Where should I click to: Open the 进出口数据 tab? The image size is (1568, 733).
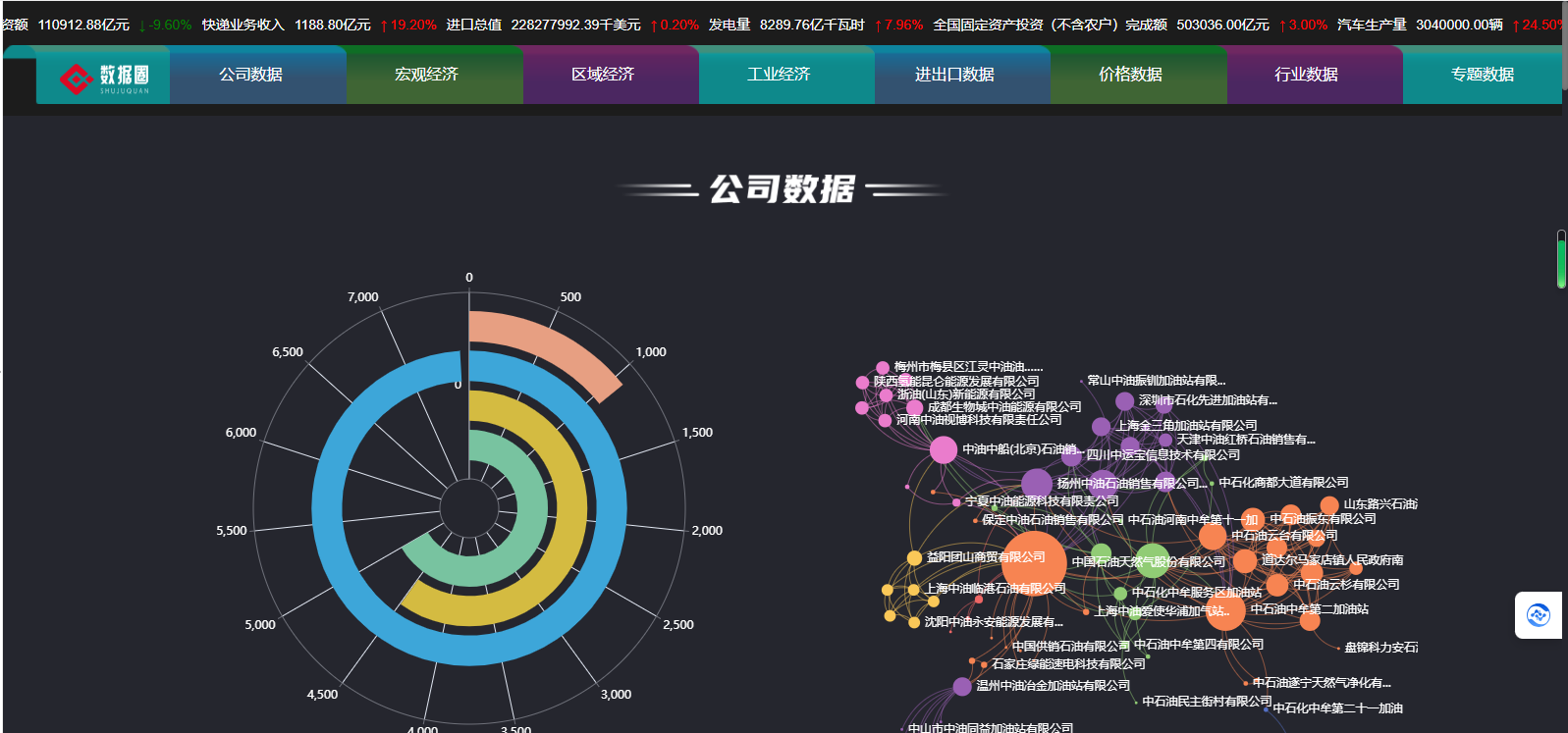pyautogui.click(x=954, y=75)
